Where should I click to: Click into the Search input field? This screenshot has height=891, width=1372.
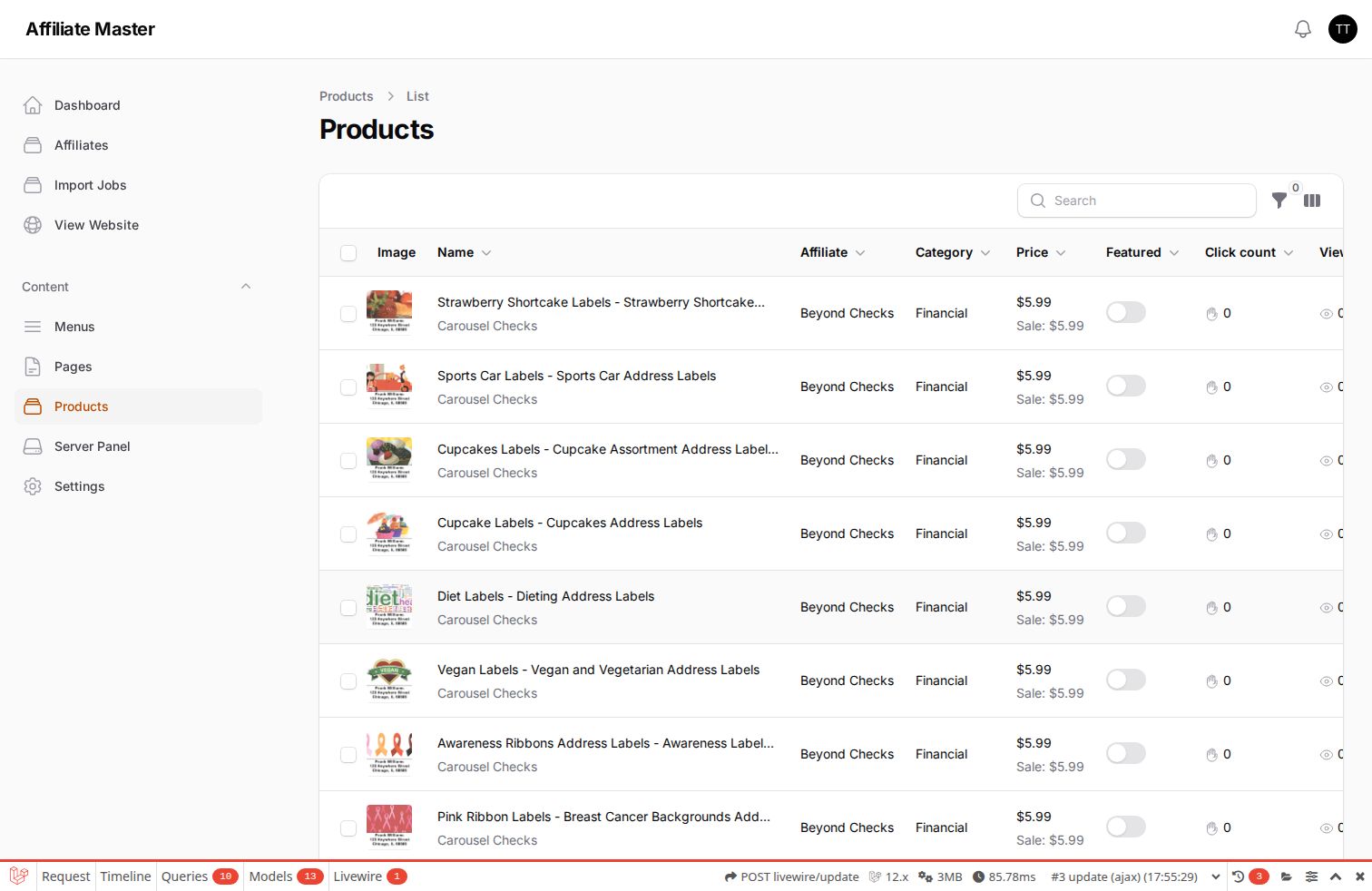1137,201
